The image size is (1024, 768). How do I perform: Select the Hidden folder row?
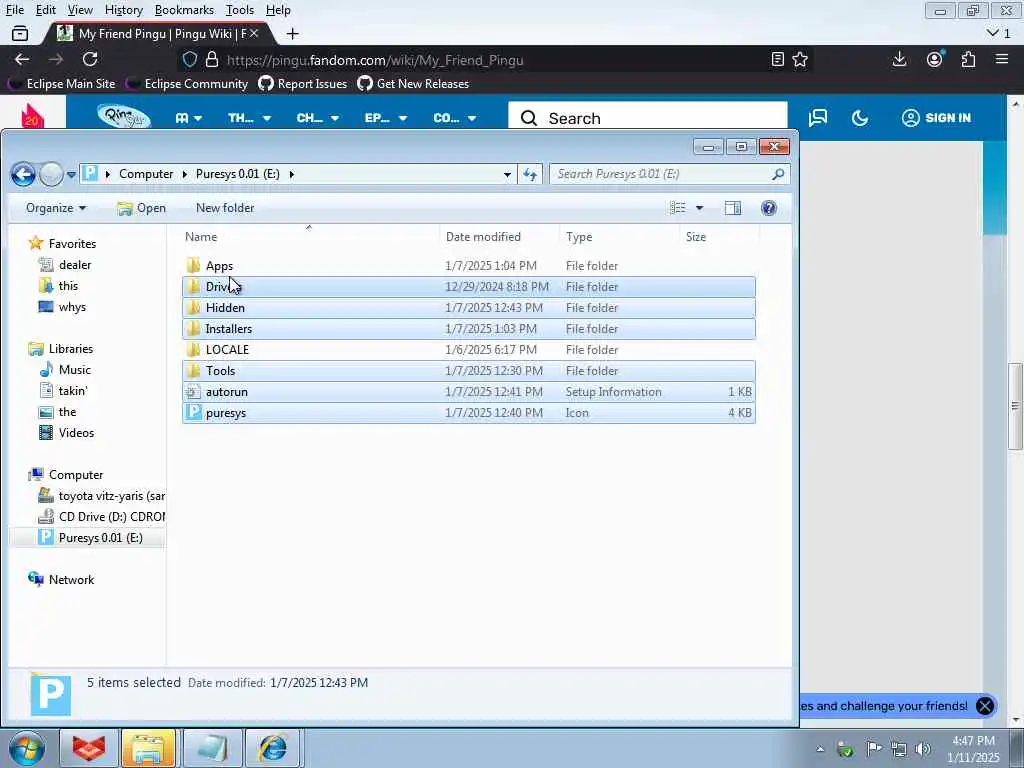coord(469,308)
